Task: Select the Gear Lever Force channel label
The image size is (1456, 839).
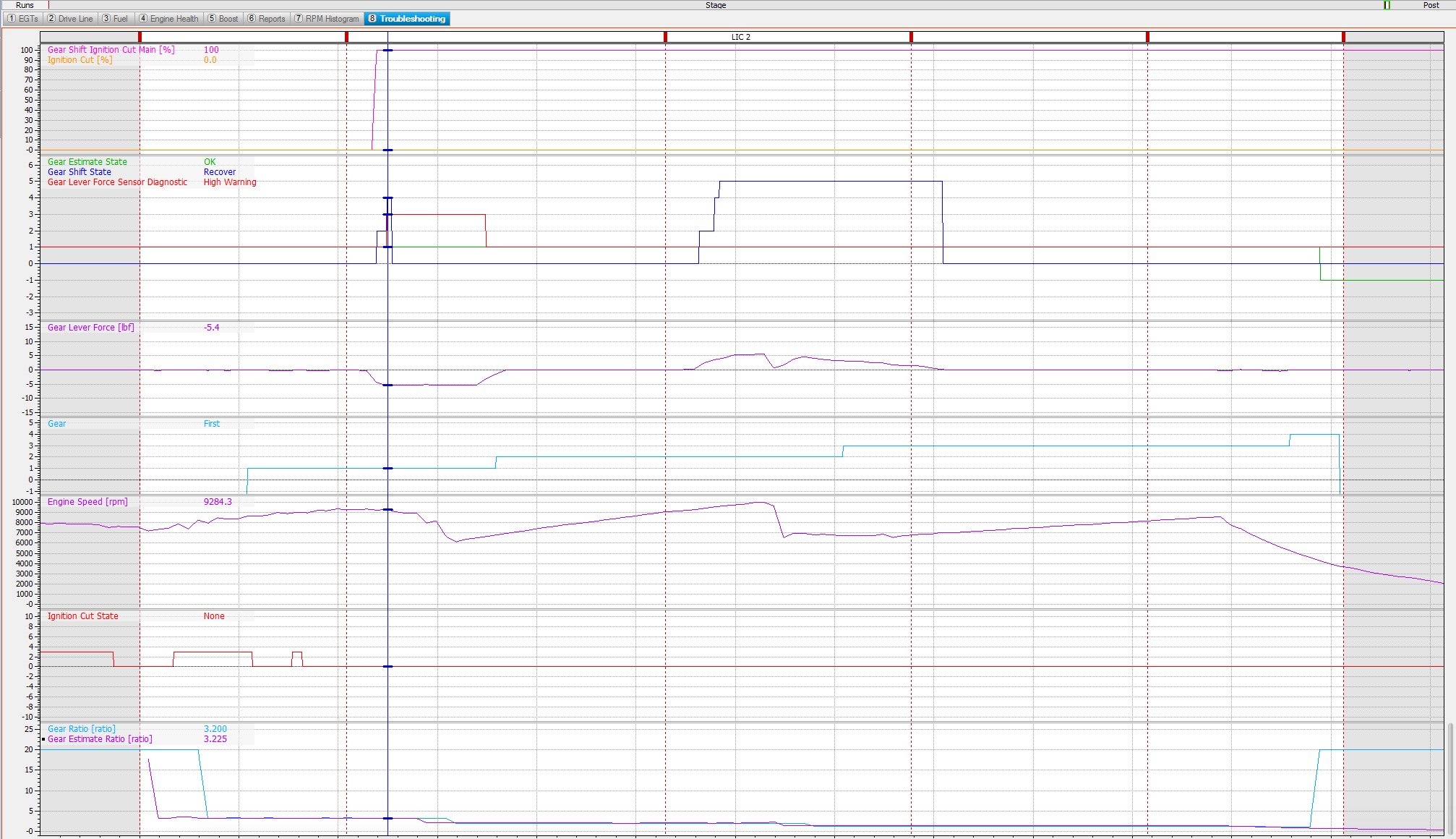Action: click(x=90, y=328)
